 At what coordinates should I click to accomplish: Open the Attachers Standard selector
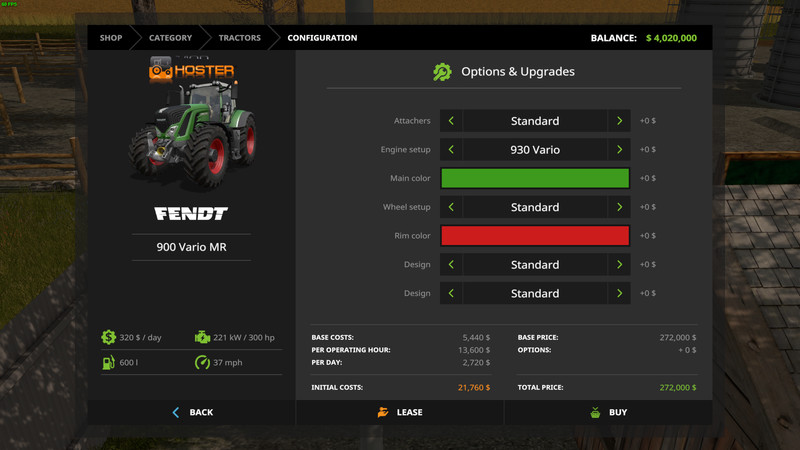coord(535,121)
